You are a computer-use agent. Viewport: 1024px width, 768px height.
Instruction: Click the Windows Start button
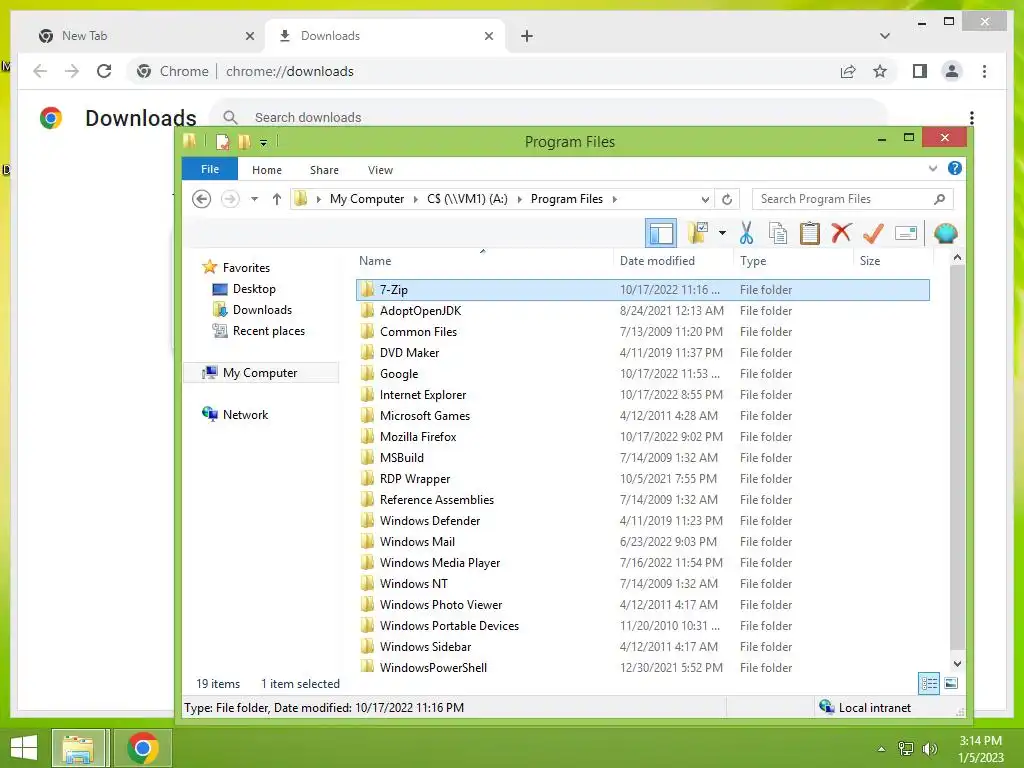[24, 748]
